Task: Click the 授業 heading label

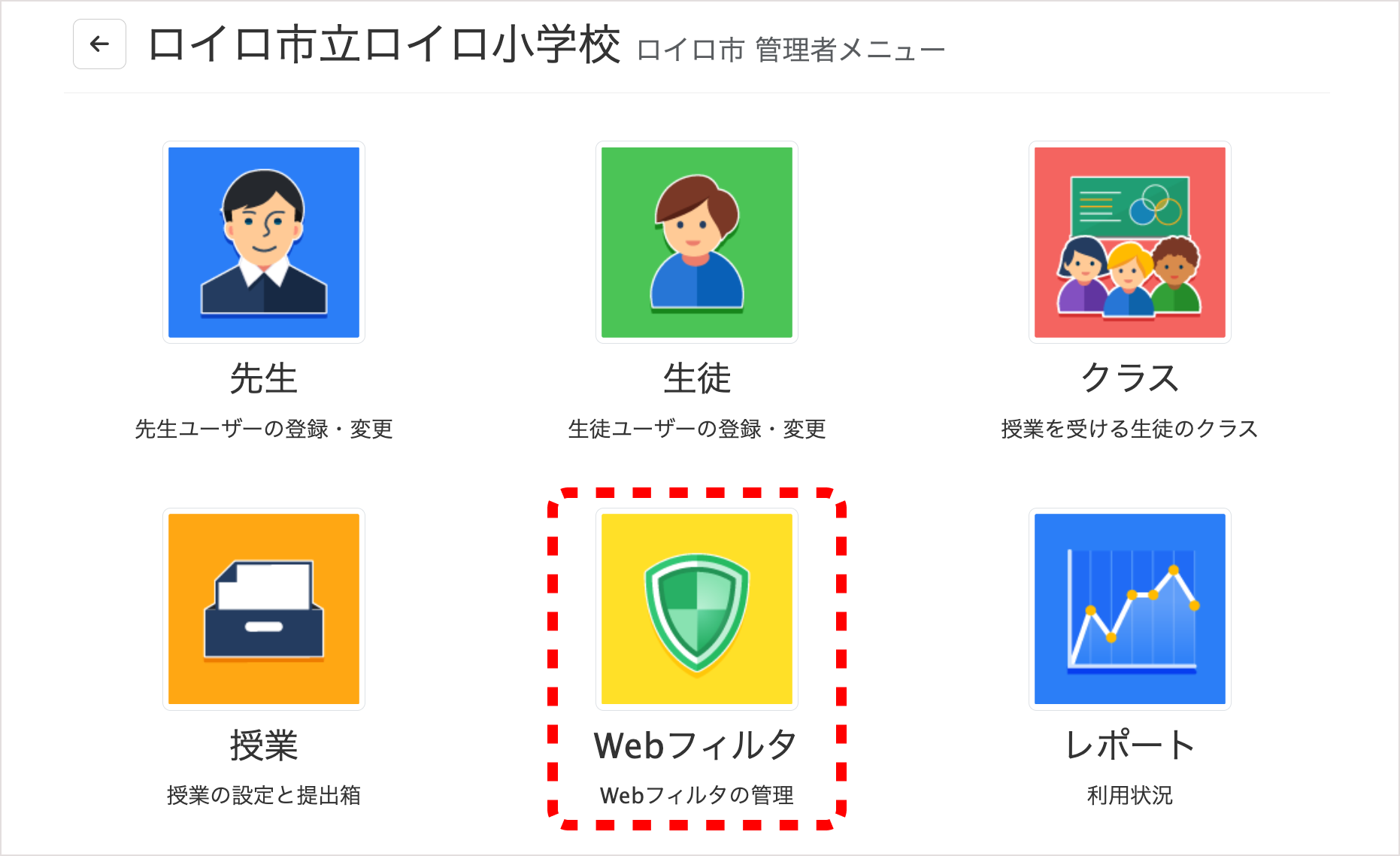Action: point(264,745)
